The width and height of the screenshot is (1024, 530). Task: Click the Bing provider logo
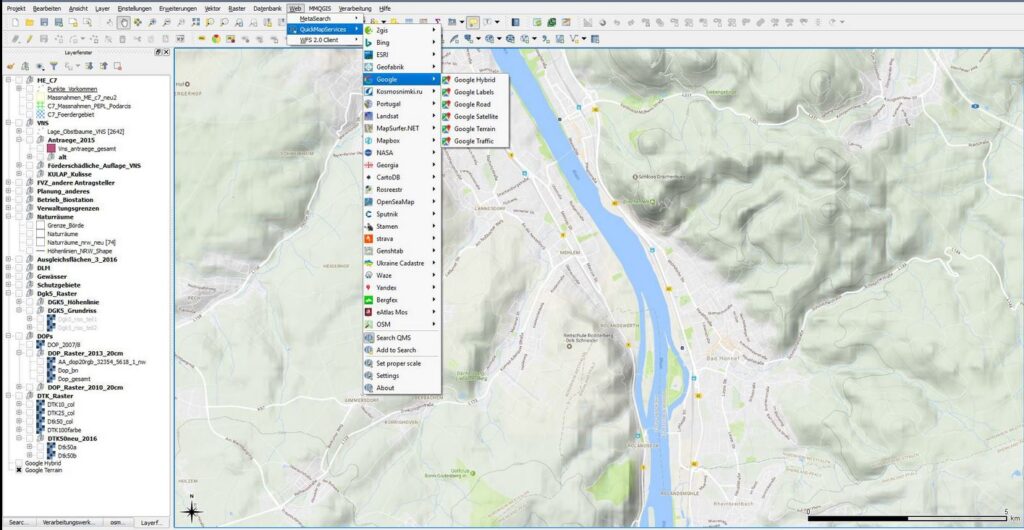point(370,42)
